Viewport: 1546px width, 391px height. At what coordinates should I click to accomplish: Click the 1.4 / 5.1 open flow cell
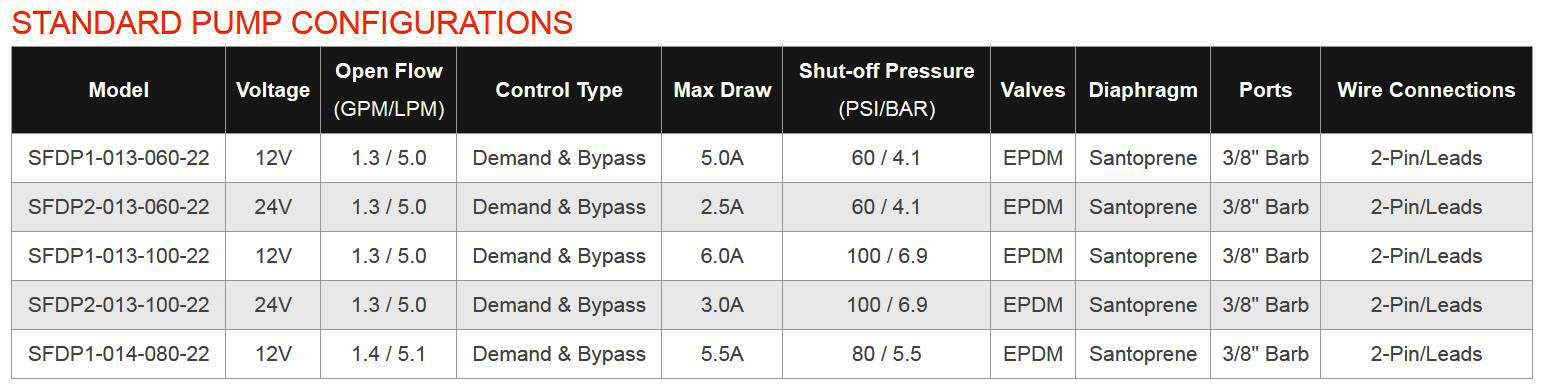388,354
